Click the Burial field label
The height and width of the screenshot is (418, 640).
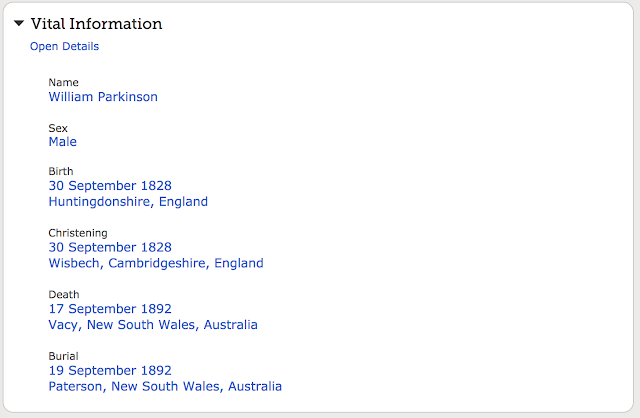[x=63, y=356]
